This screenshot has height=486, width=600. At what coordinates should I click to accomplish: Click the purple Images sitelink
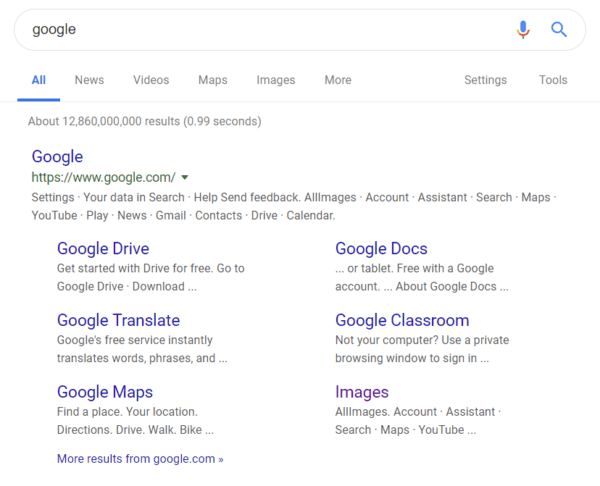click(x=361, y=392)
